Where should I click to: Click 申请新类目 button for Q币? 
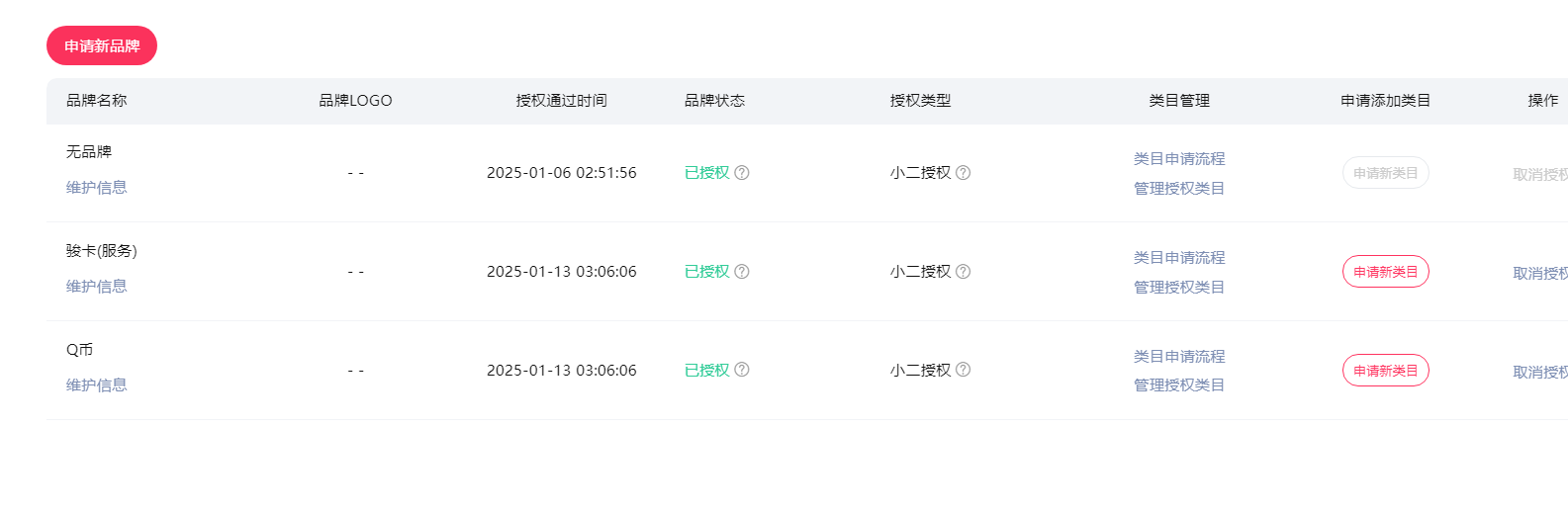tap(1385, 371)
